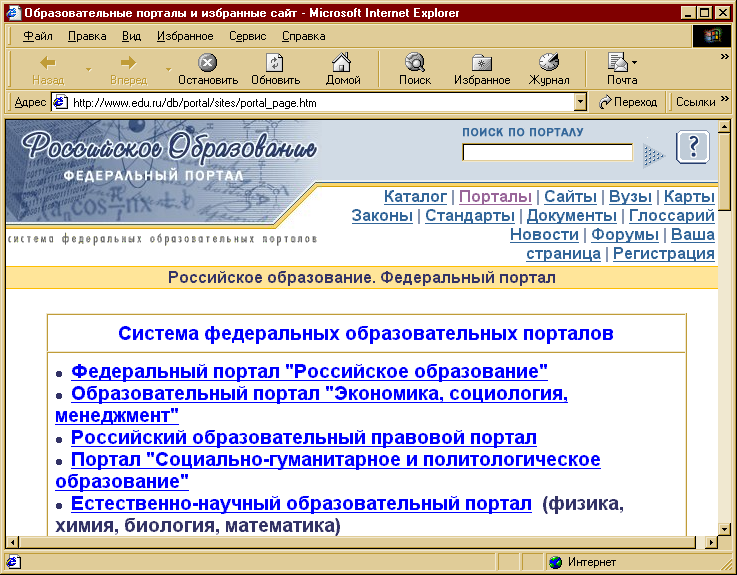Image resolution: width=737 pixels, height=575 pixels.
Task: Click the Ссылки links bar label
Action: (695, 102)
